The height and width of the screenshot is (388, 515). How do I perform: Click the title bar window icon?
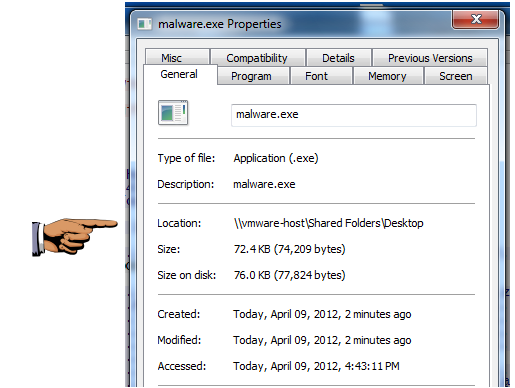pyautogui.click(x=145, y=24)
